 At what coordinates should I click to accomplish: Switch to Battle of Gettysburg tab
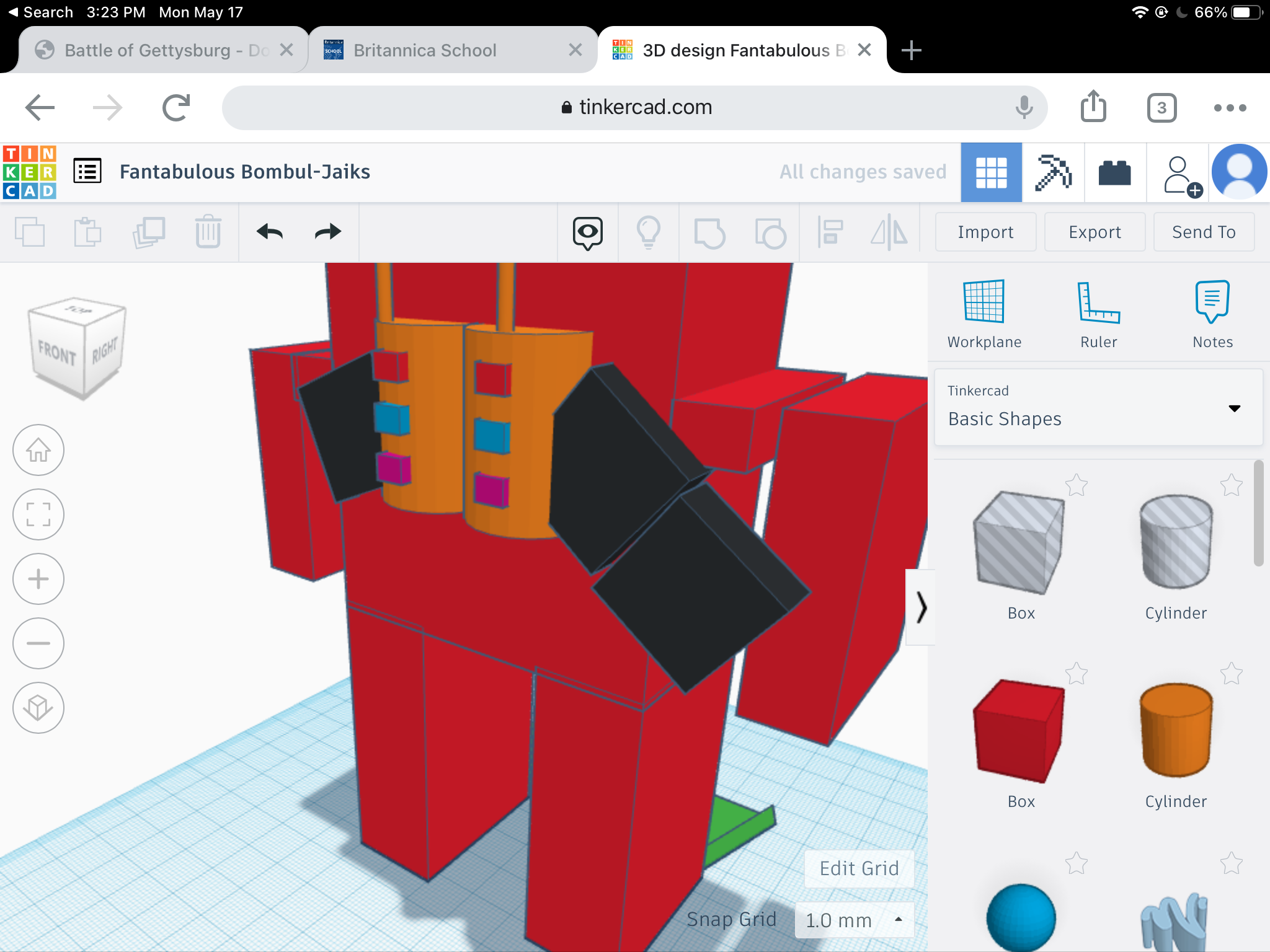[x=165, y=50]
